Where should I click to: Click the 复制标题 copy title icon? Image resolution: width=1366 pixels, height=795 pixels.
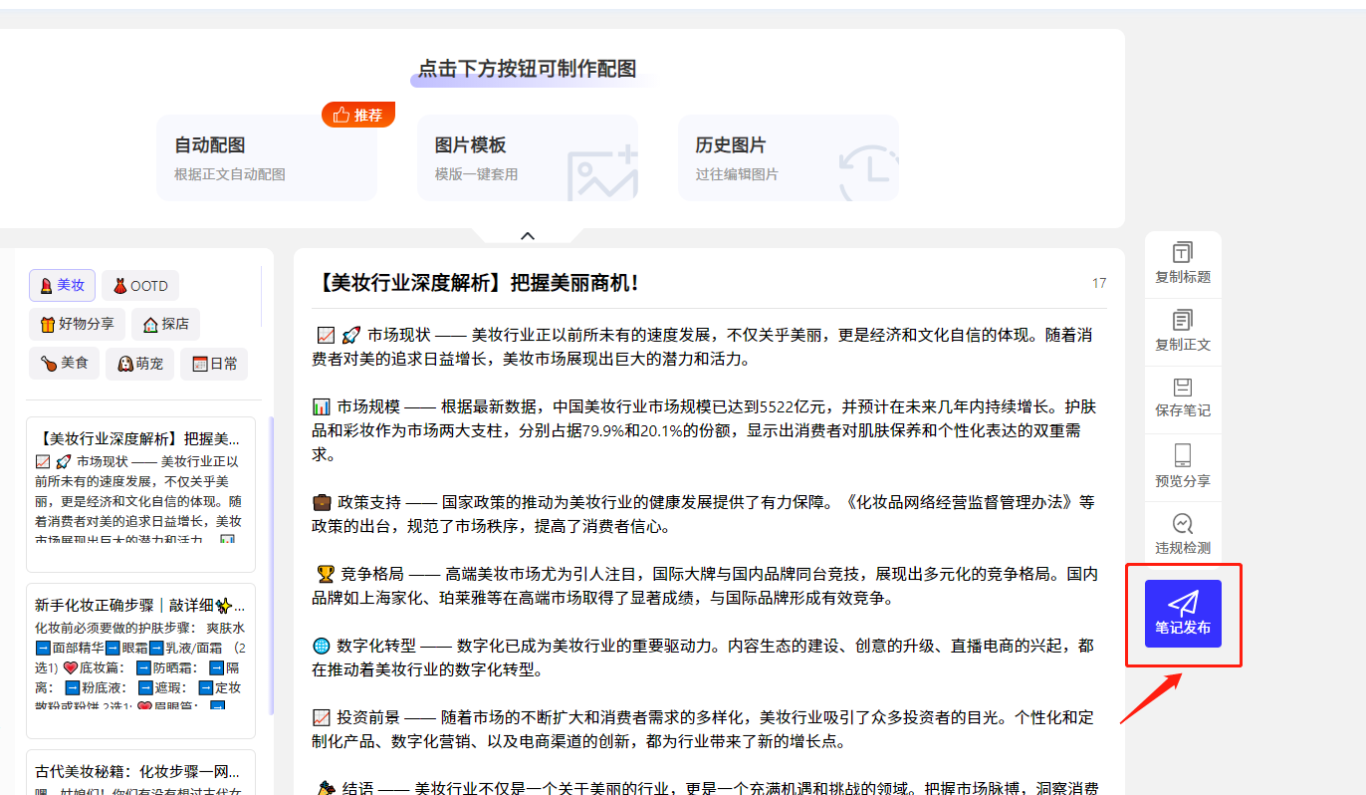tap(1182, 264)
